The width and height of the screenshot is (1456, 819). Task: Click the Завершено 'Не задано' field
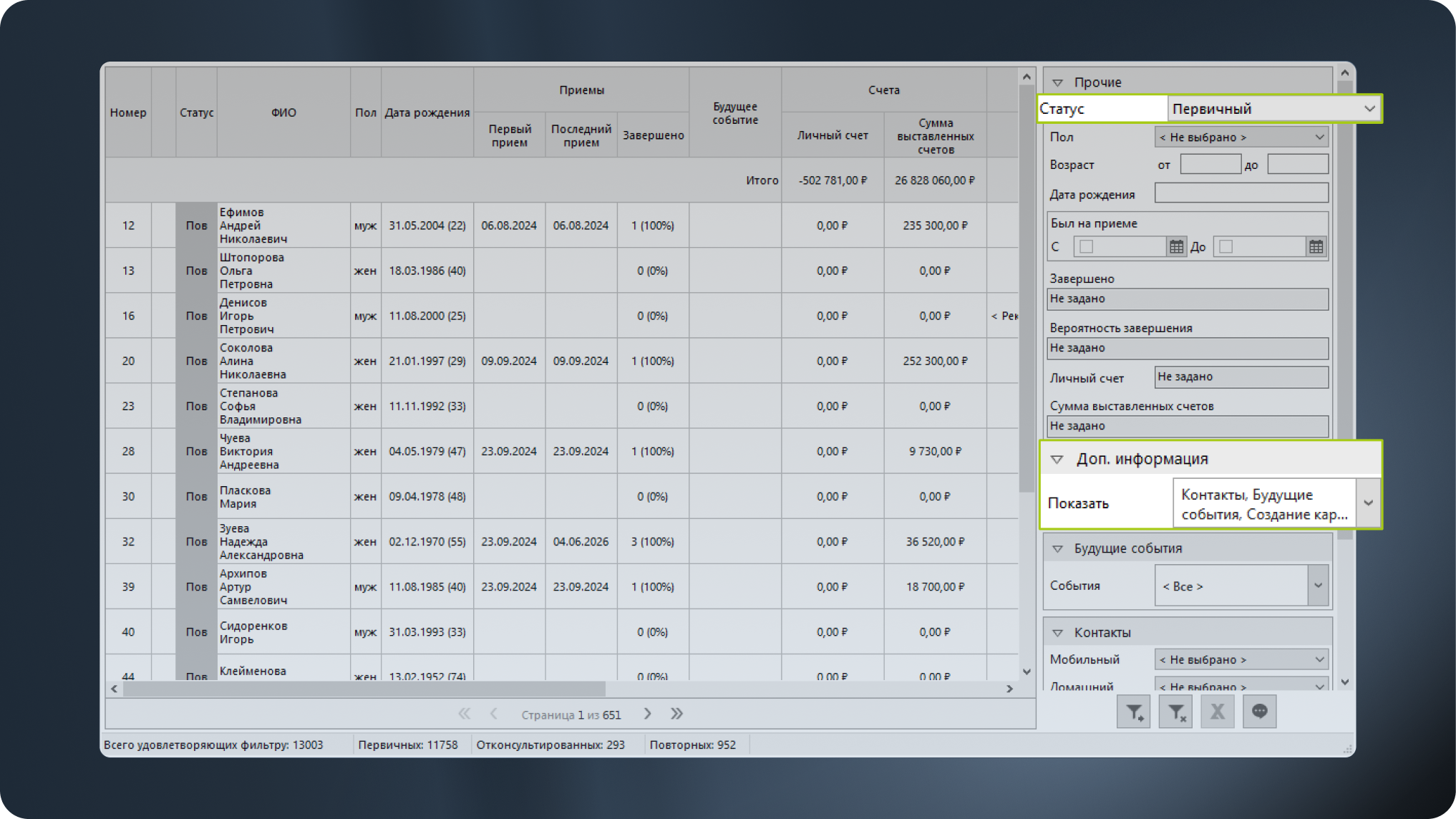(x=1188, y=299)
